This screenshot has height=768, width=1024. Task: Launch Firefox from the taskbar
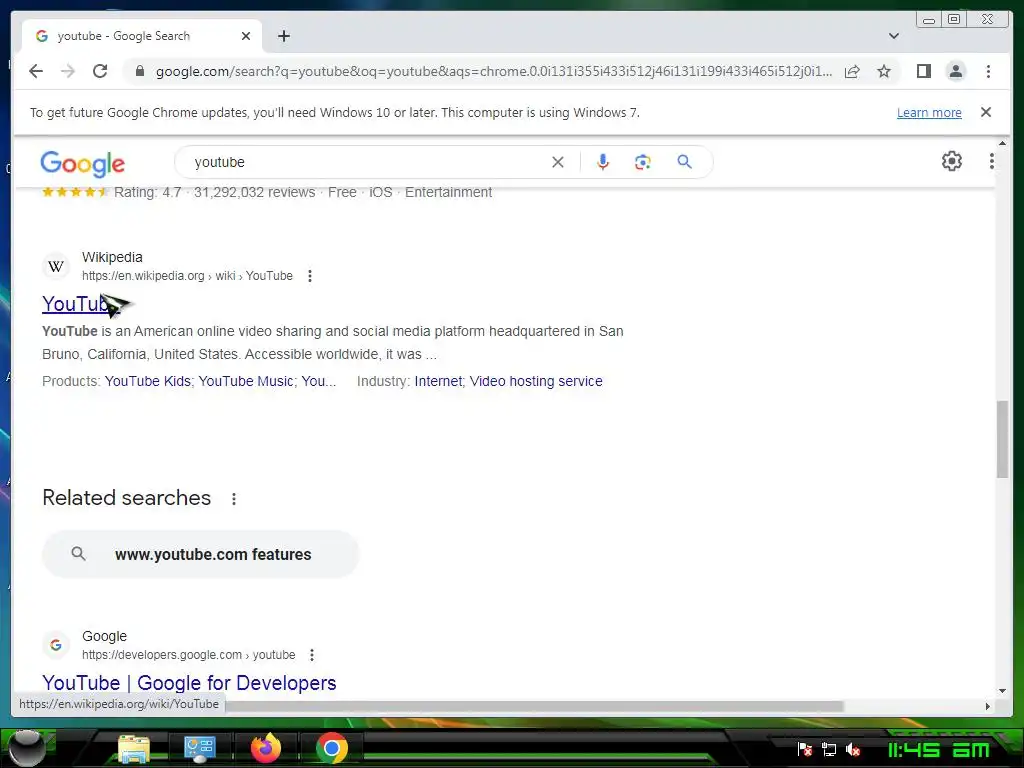pos(266,748)
